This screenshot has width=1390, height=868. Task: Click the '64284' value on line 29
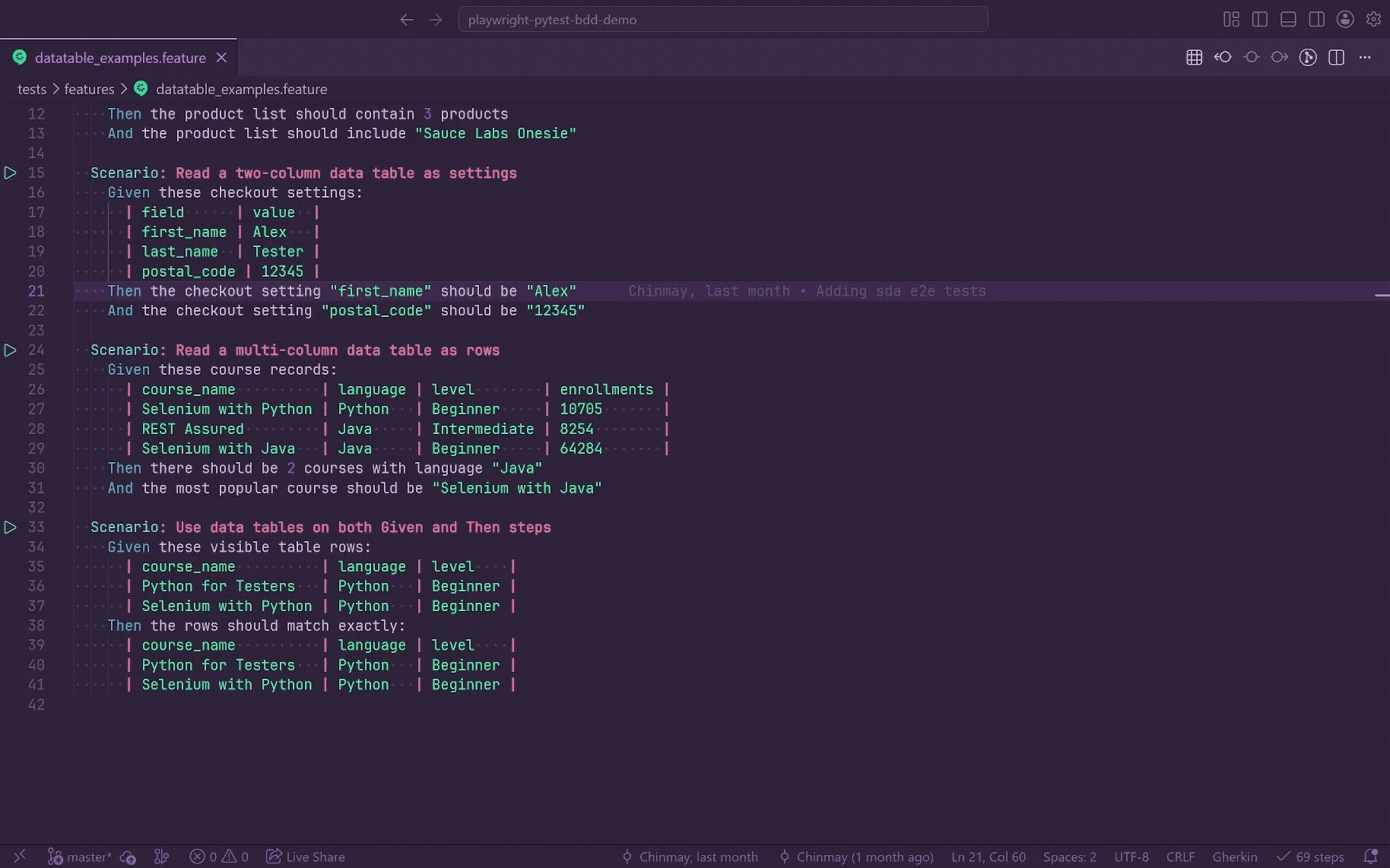[581, 448]
